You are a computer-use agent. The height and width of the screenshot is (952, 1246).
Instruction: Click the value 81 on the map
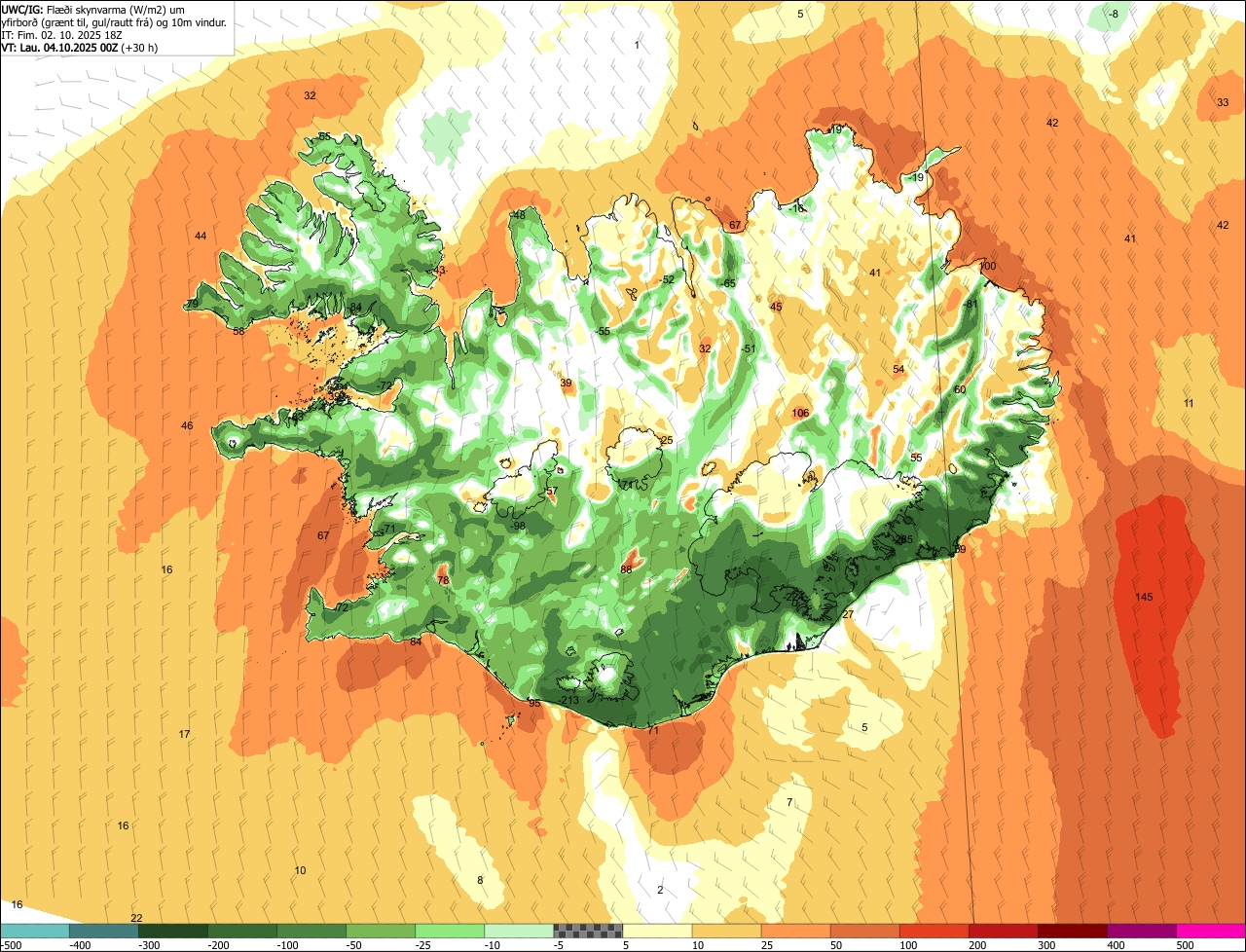[971, 304]
